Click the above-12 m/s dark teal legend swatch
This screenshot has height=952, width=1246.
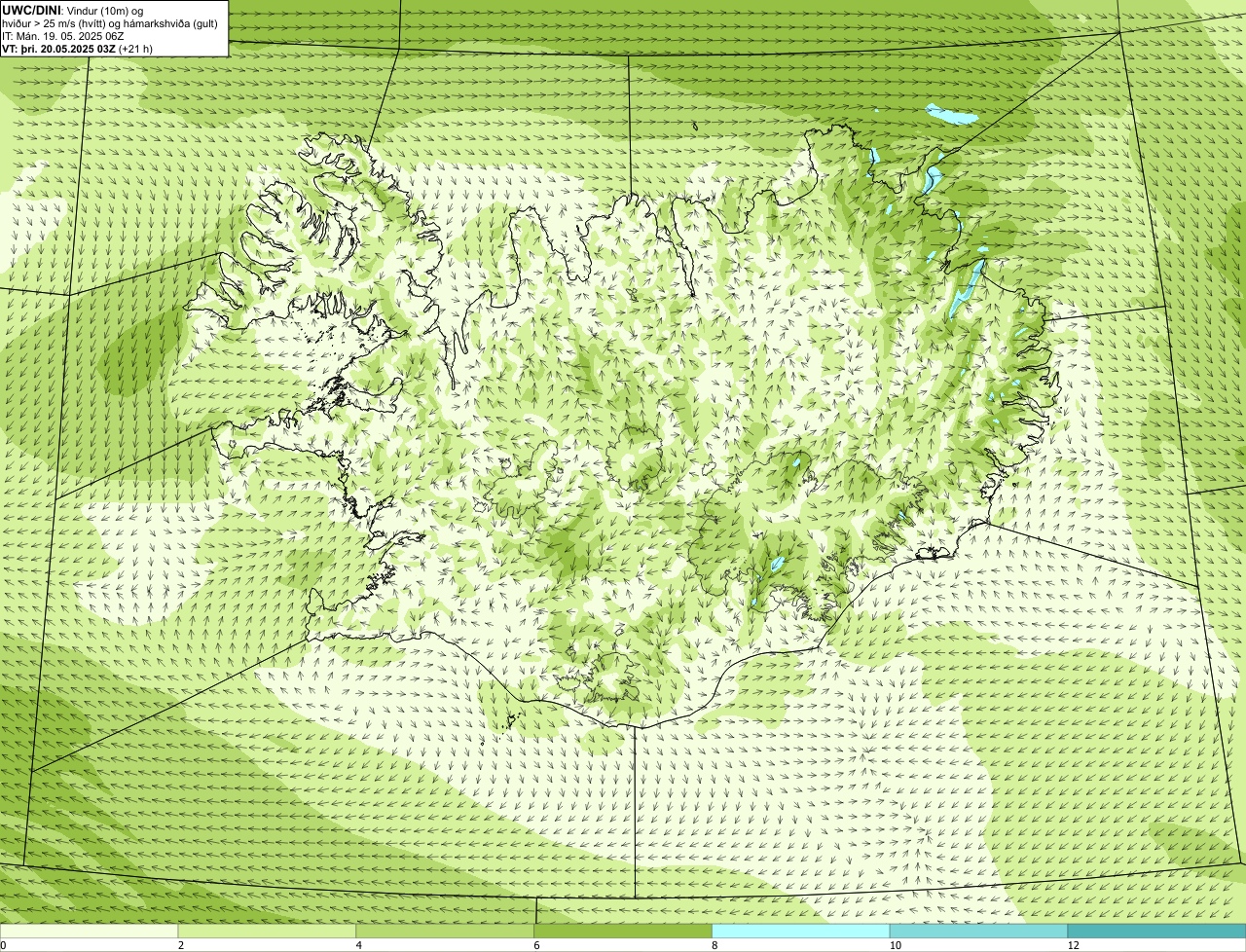coord(1157,932)
